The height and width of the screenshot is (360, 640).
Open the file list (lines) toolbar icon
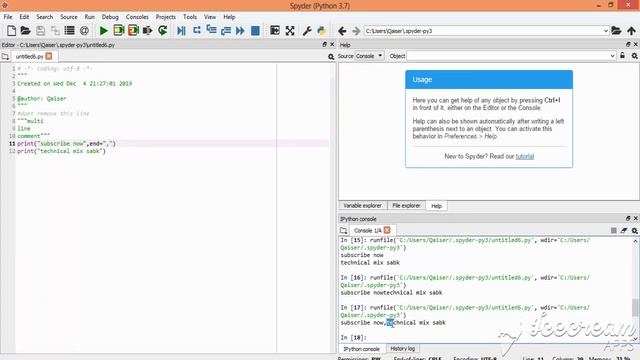pyautogui.click(x=69, y=31)
